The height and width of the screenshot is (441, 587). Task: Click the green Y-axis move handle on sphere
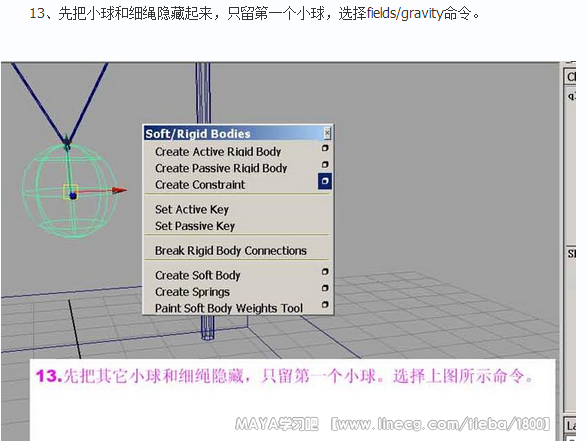[67, 142]
